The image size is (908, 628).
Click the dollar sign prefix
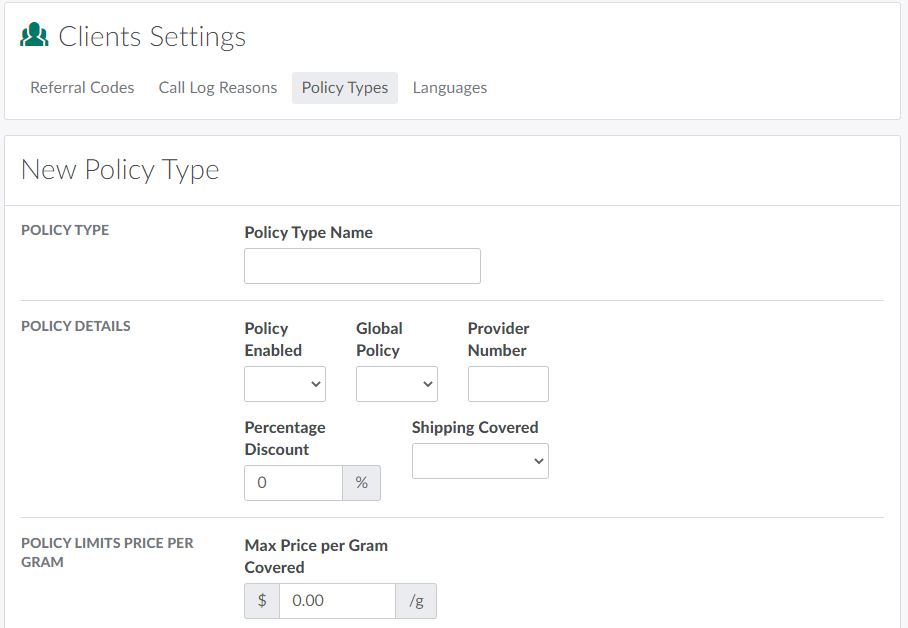(262, 601)
